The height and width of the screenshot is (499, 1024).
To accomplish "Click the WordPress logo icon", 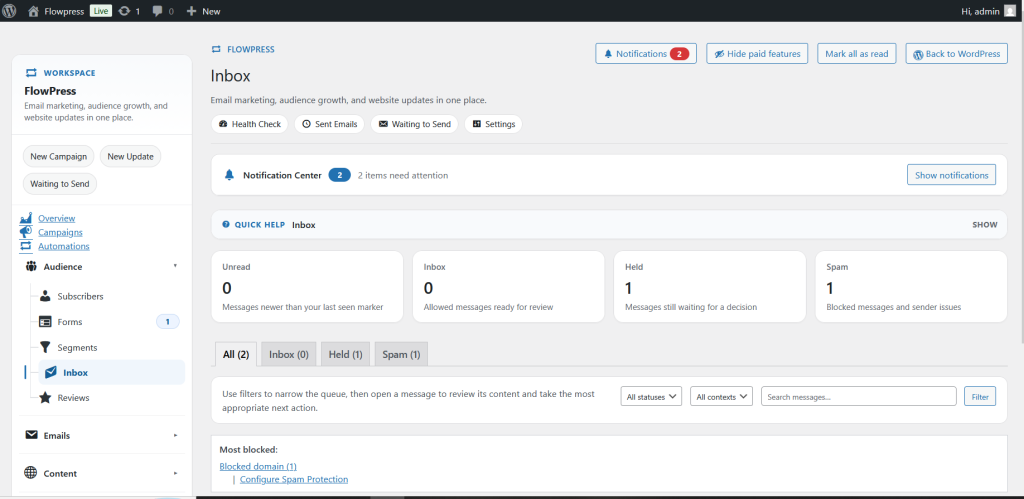I will tap(9, 10).
